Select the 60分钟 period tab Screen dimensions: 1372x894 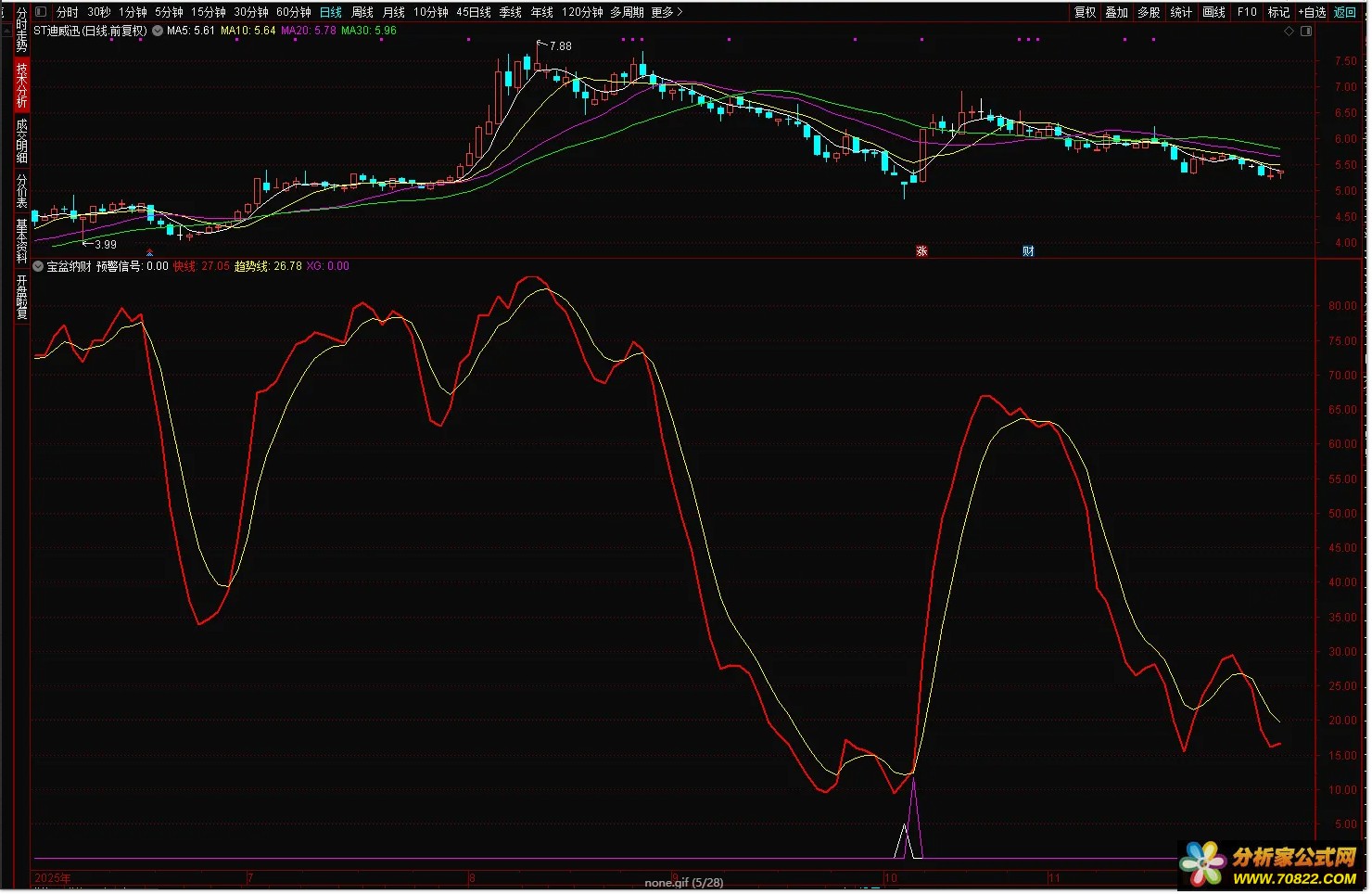pyautogui.click(x=294, y=12)
